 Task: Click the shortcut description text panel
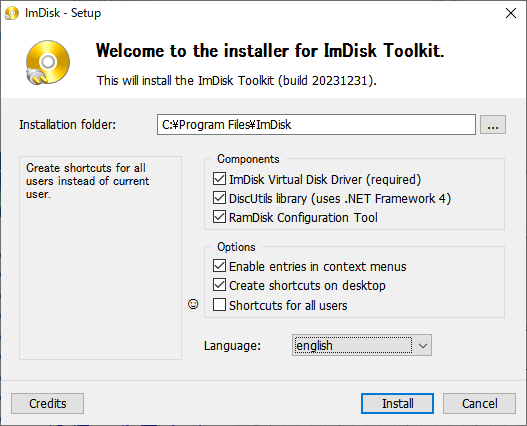pos(100,258)
